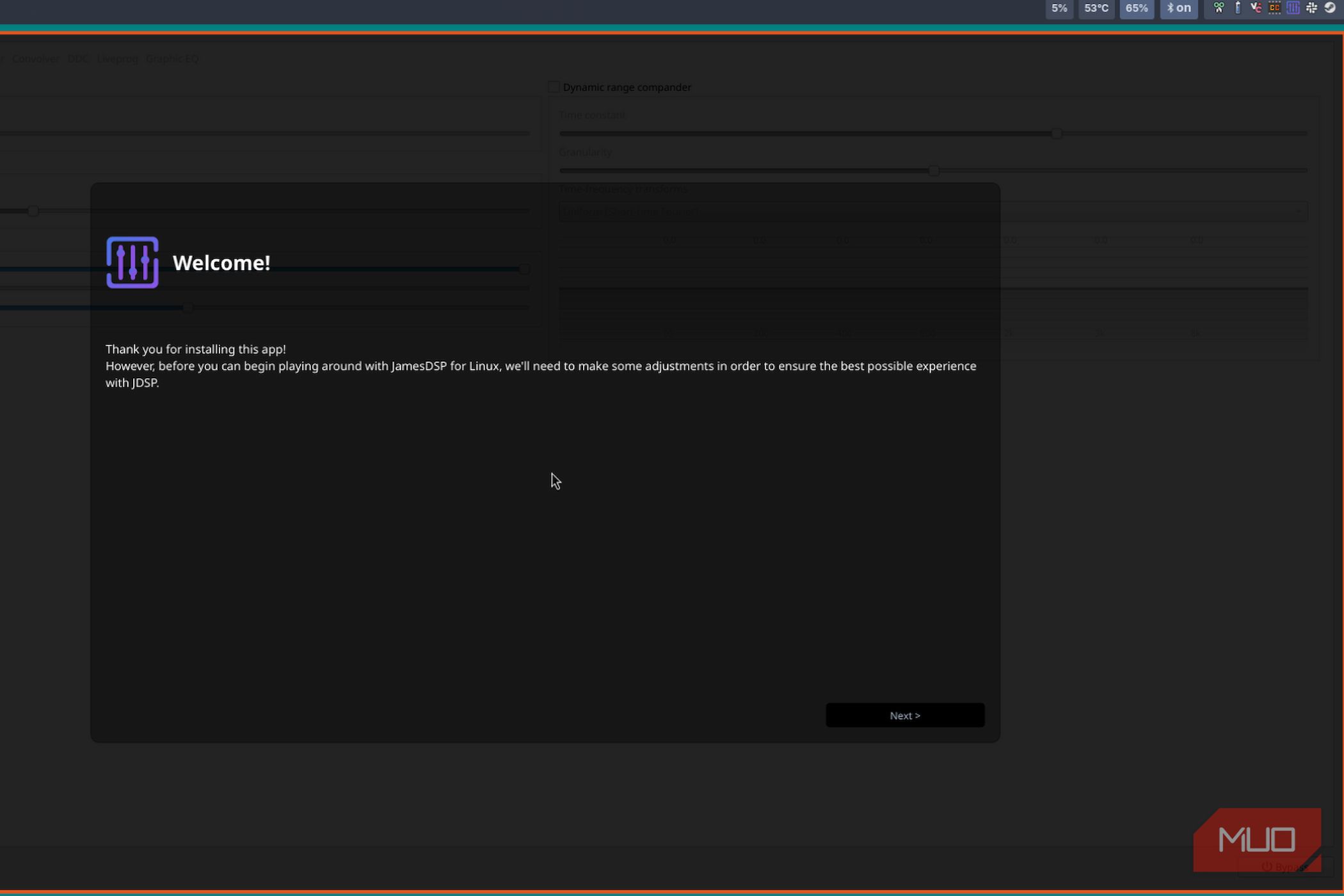
Task: Click the 5% status widget
Action: [1059, 8]
